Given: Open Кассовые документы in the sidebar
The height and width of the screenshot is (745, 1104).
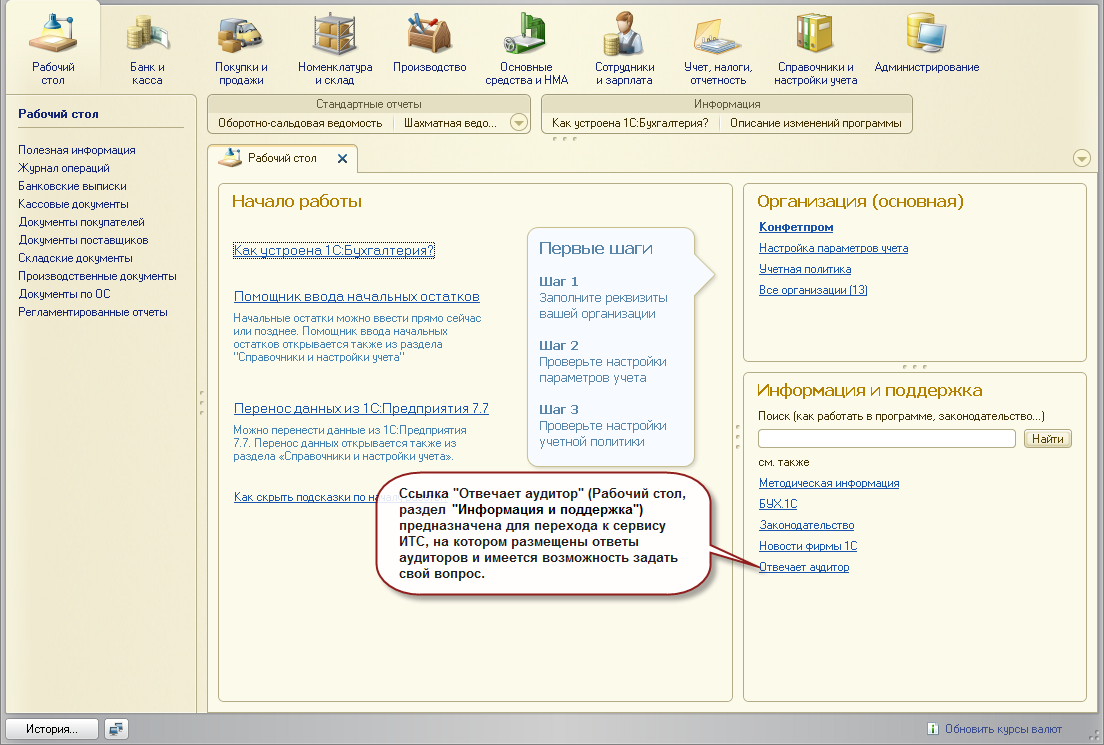Looking at the screenshot, I should coord(73,204).
